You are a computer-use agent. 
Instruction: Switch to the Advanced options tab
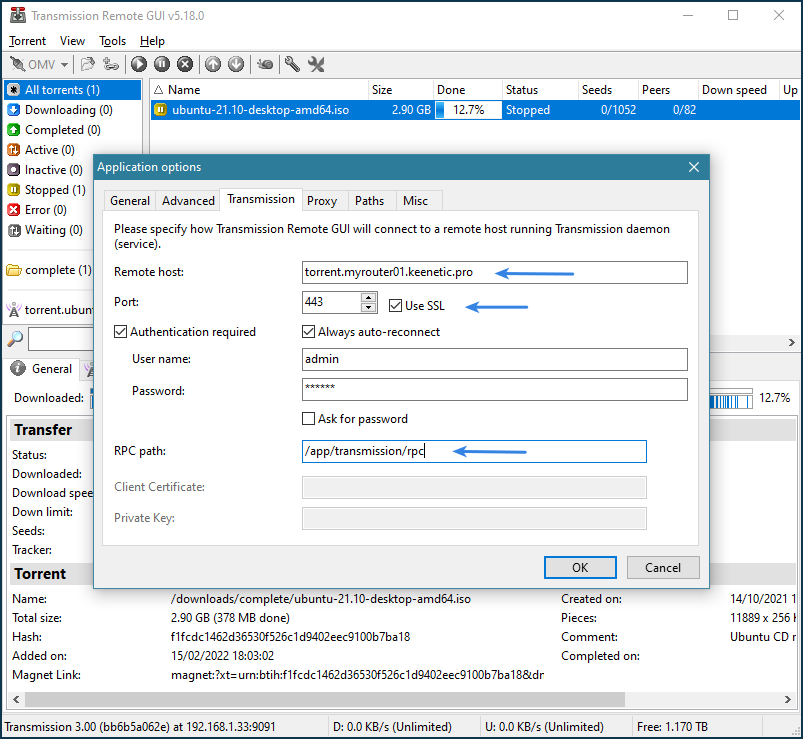coord(188,201)
